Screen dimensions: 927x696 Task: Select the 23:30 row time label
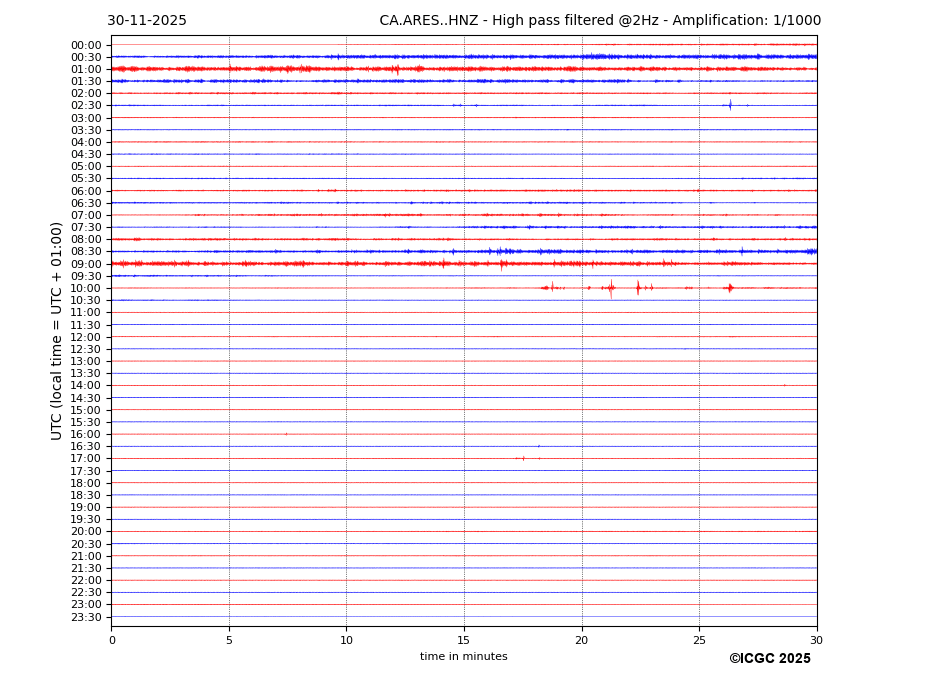86,617
